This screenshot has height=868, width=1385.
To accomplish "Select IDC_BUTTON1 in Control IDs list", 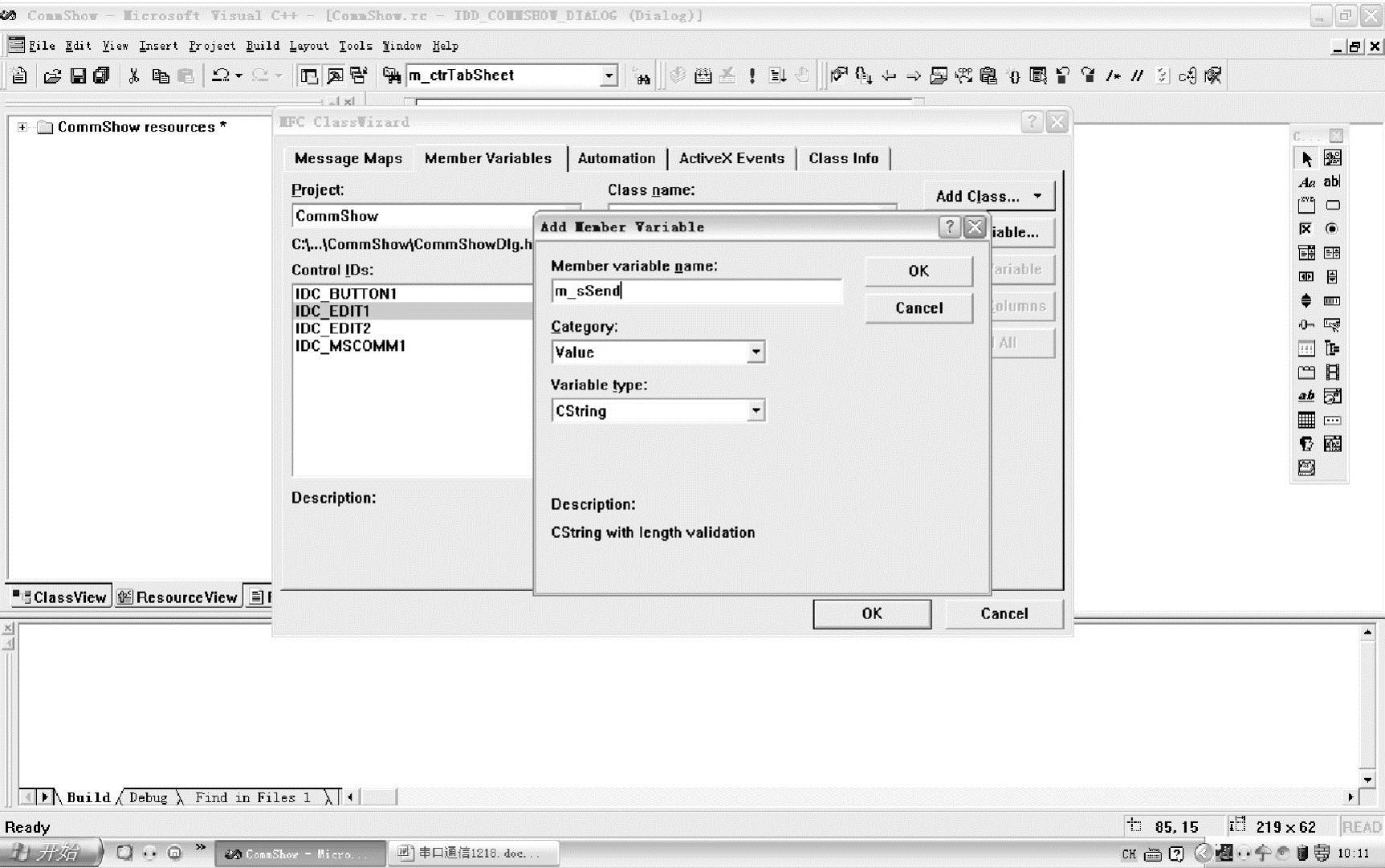I will tap(346, 294).
